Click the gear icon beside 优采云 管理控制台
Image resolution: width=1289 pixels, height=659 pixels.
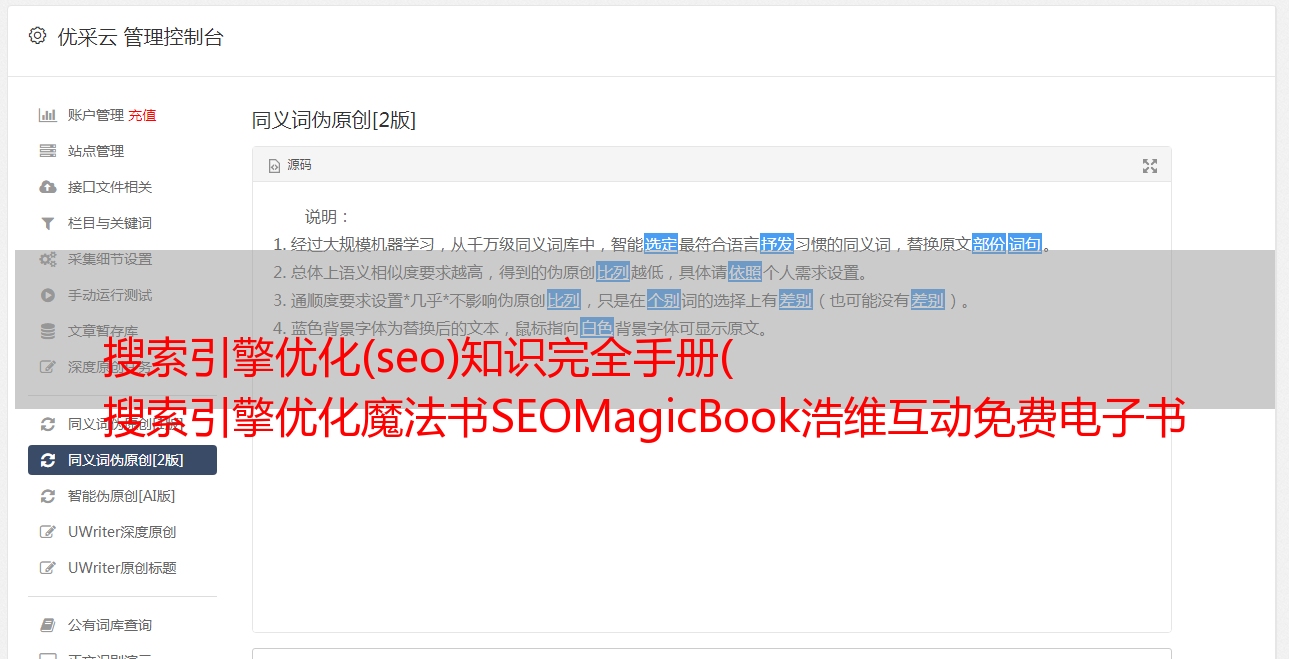37,36
